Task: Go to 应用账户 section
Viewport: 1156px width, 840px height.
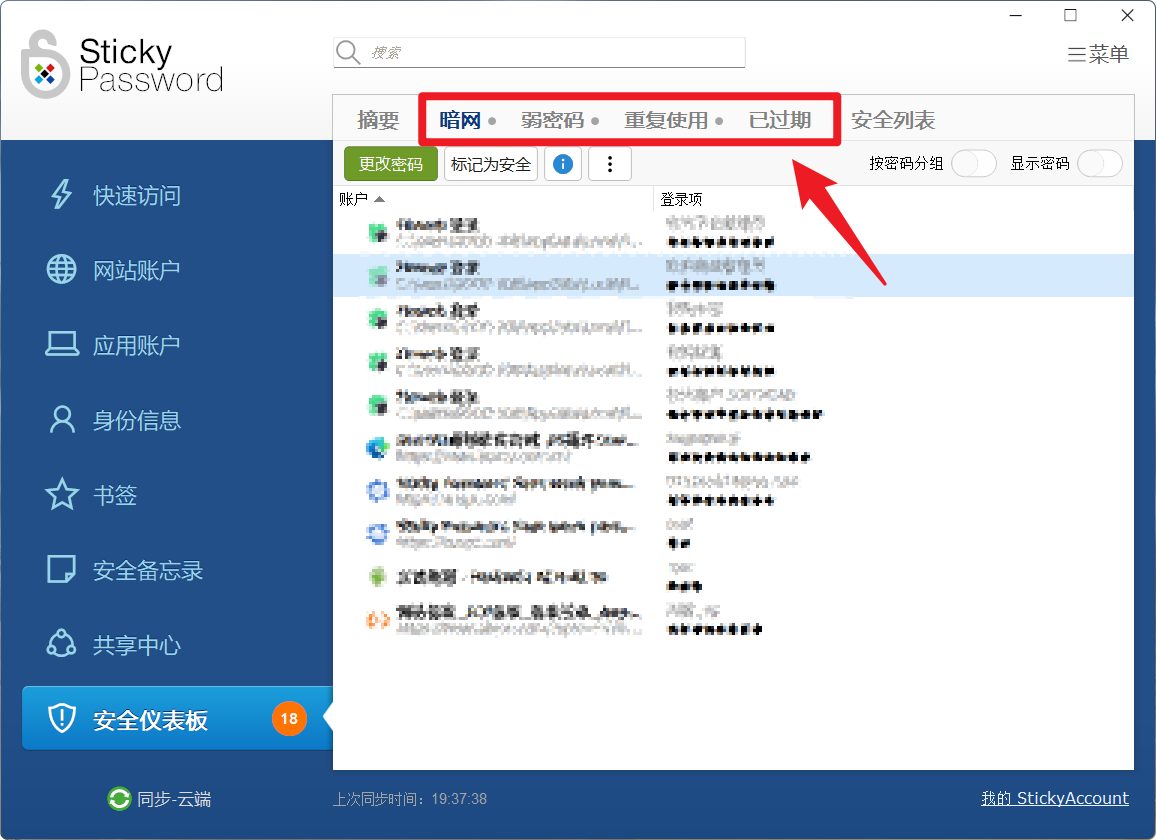Action: 114,345
